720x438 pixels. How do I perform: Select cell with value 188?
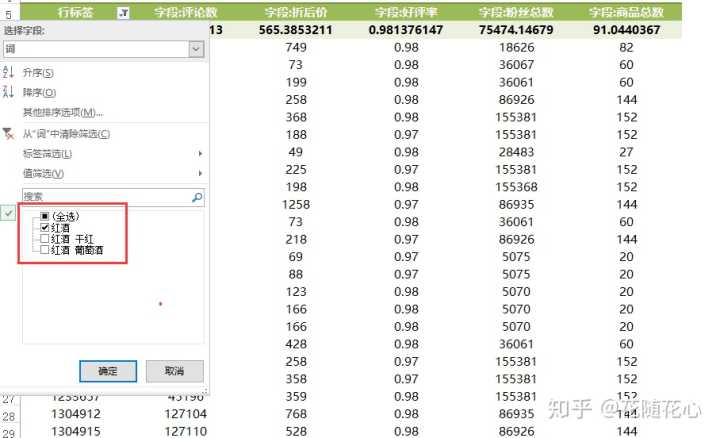click(296, 135)
